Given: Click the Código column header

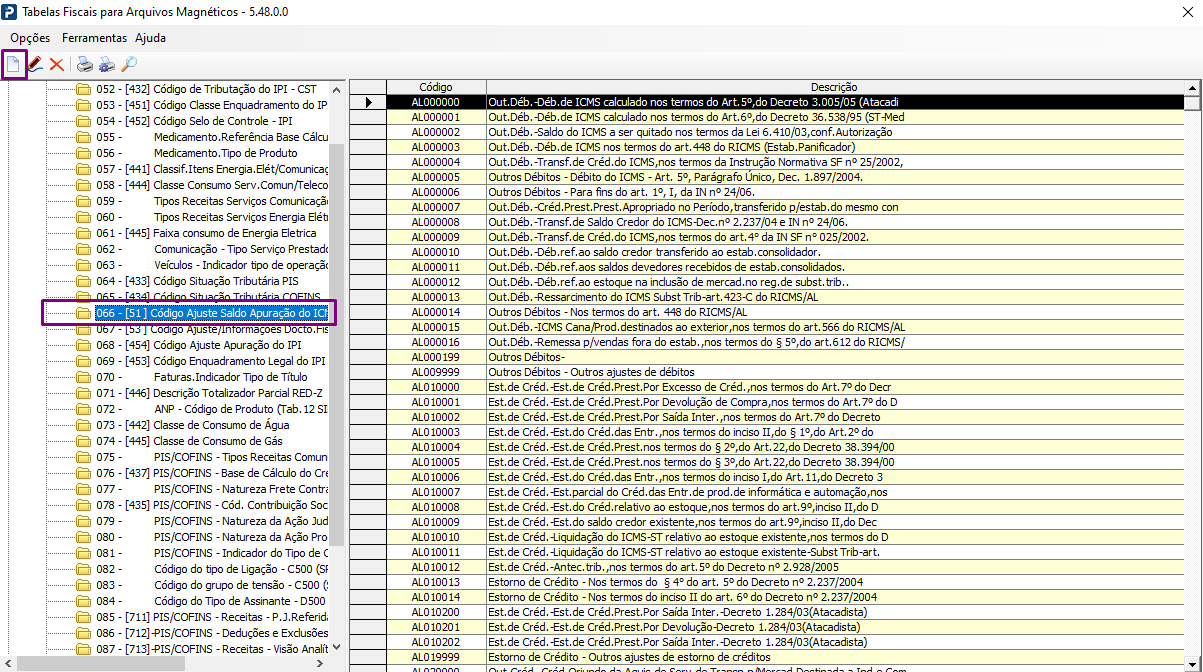Looking at the screenshot, I should (x=436, y=87).
